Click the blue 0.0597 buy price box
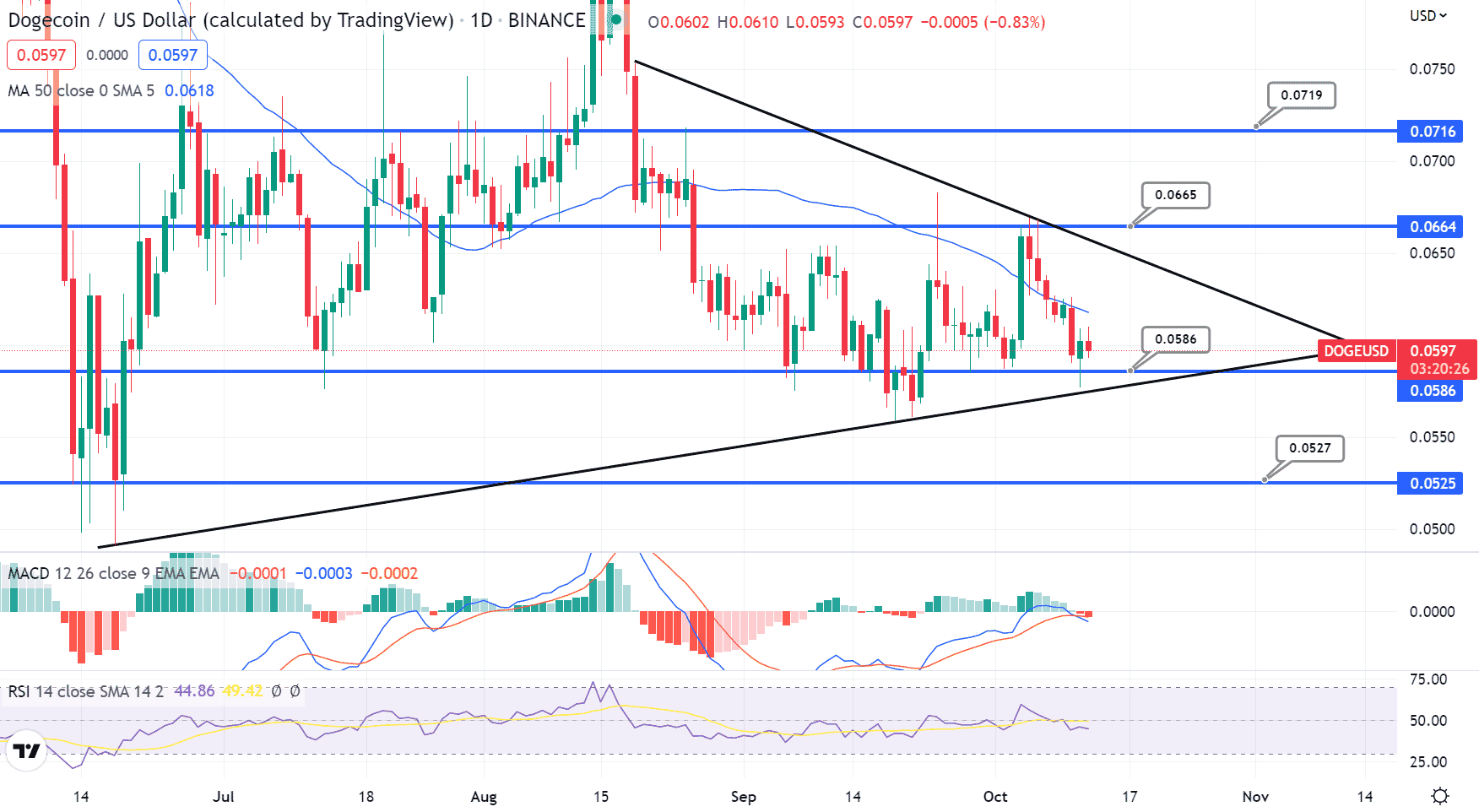 pyautogui.click(x=172, y=55)
